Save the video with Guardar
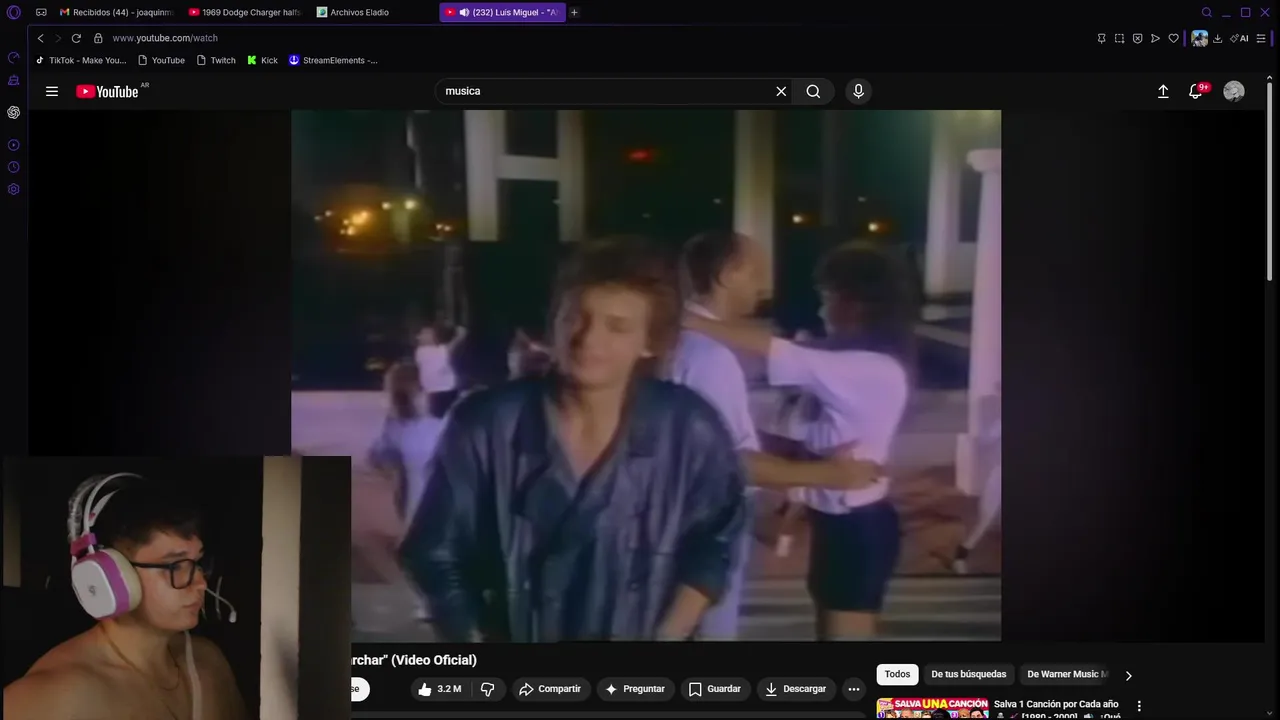The width and height of the screenshot is (1280, 720). tap(714, 689)
